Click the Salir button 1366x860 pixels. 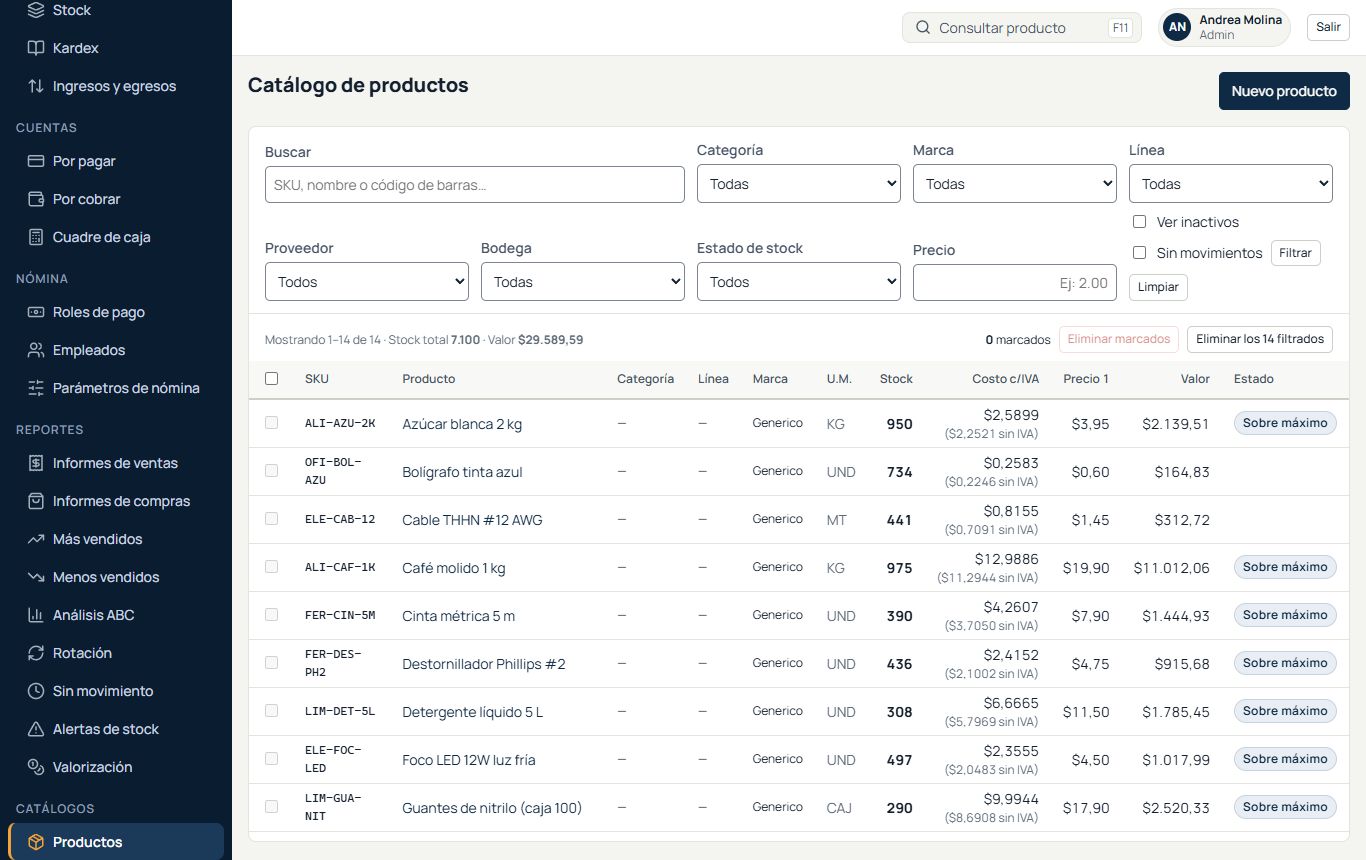1328,27
